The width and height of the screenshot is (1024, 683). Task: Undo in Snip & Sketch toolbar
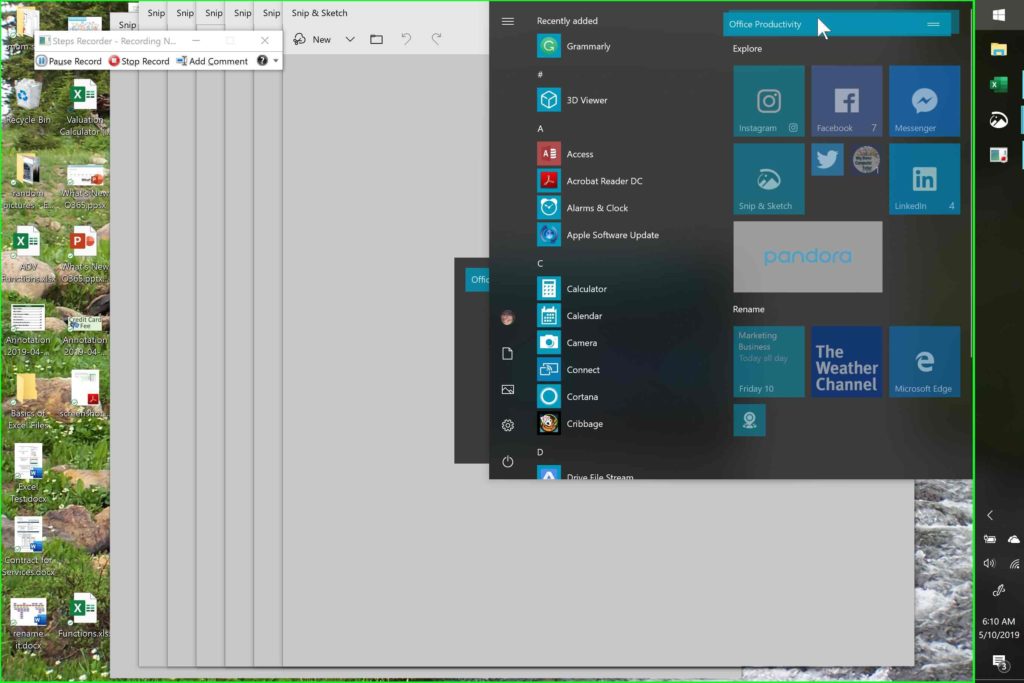pos(406,39)
